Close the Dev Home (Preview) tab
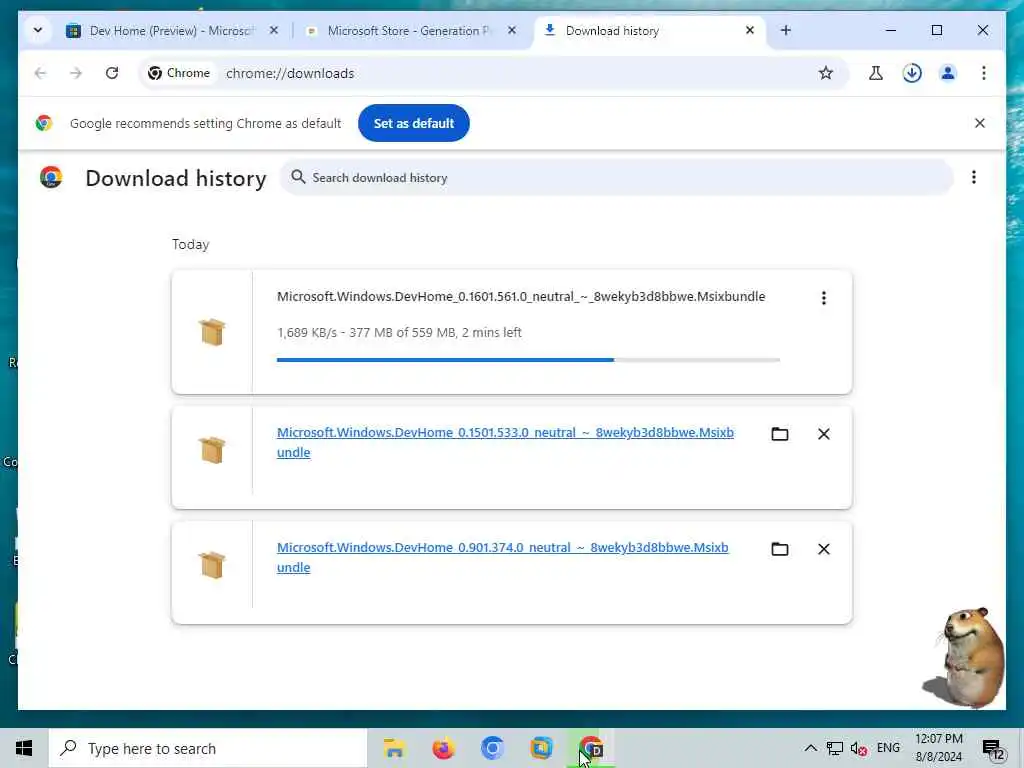 (x=274, y=30)
